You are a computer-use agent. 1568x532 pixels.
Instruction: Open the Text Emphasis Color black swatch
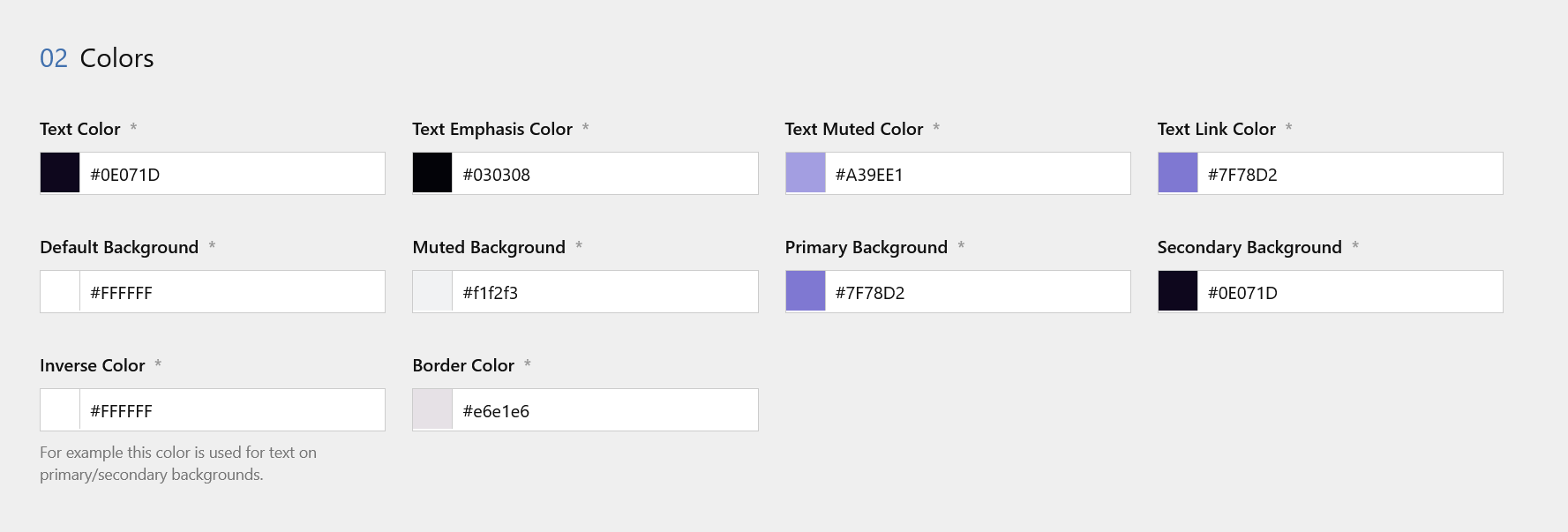[432, 173]
